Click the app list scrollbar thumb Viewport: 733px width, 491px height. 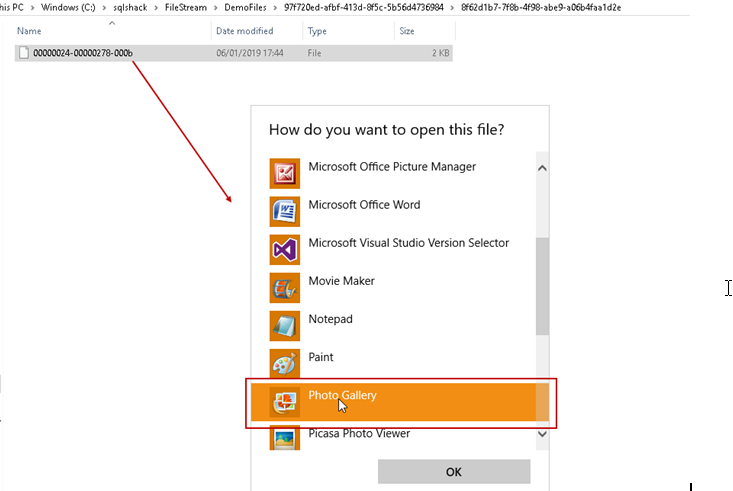coord(542,286)
